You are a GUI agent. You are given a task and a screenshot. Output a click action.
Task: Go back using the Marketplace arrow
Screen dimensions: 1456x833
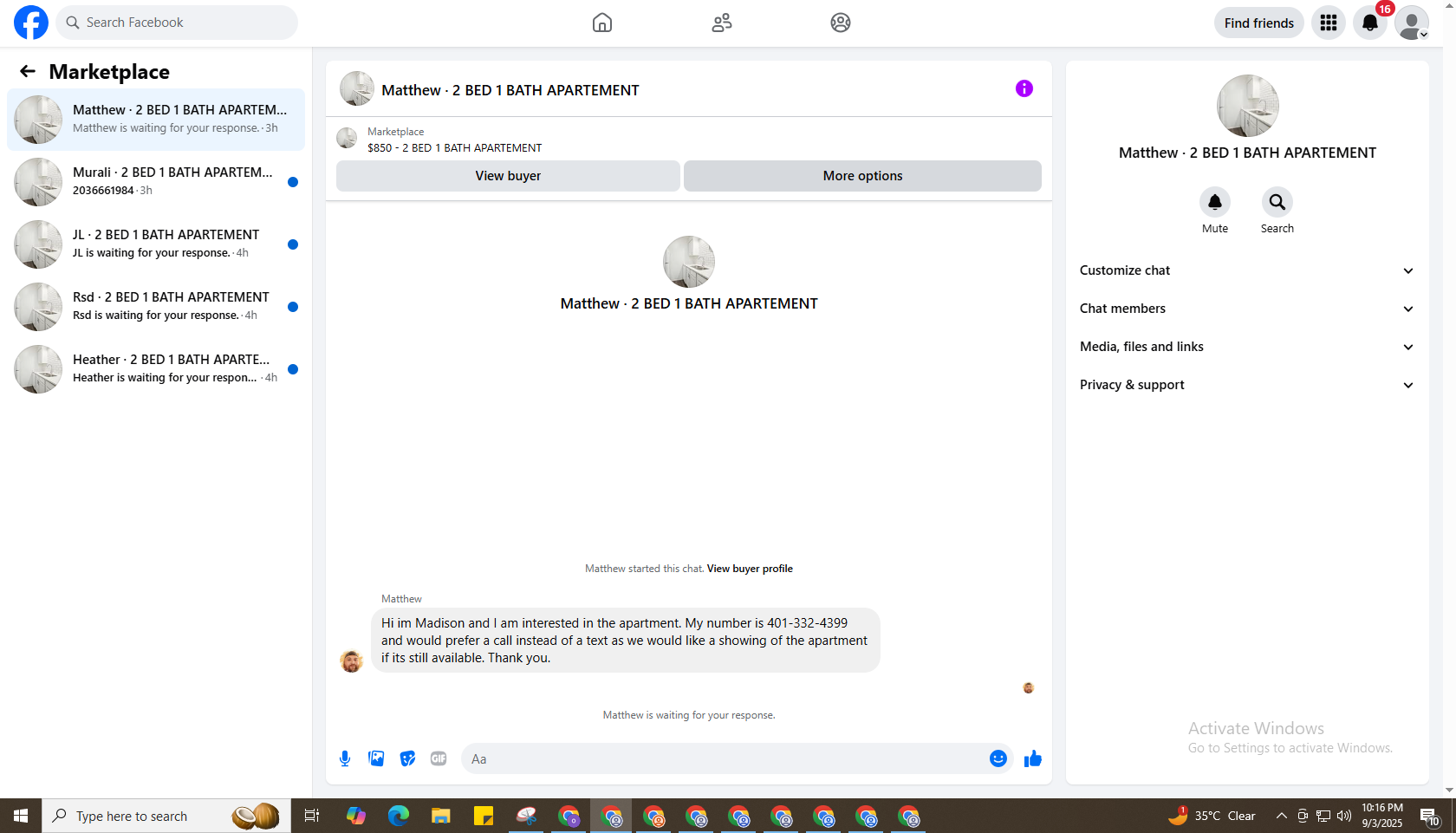tap(28, 71)
